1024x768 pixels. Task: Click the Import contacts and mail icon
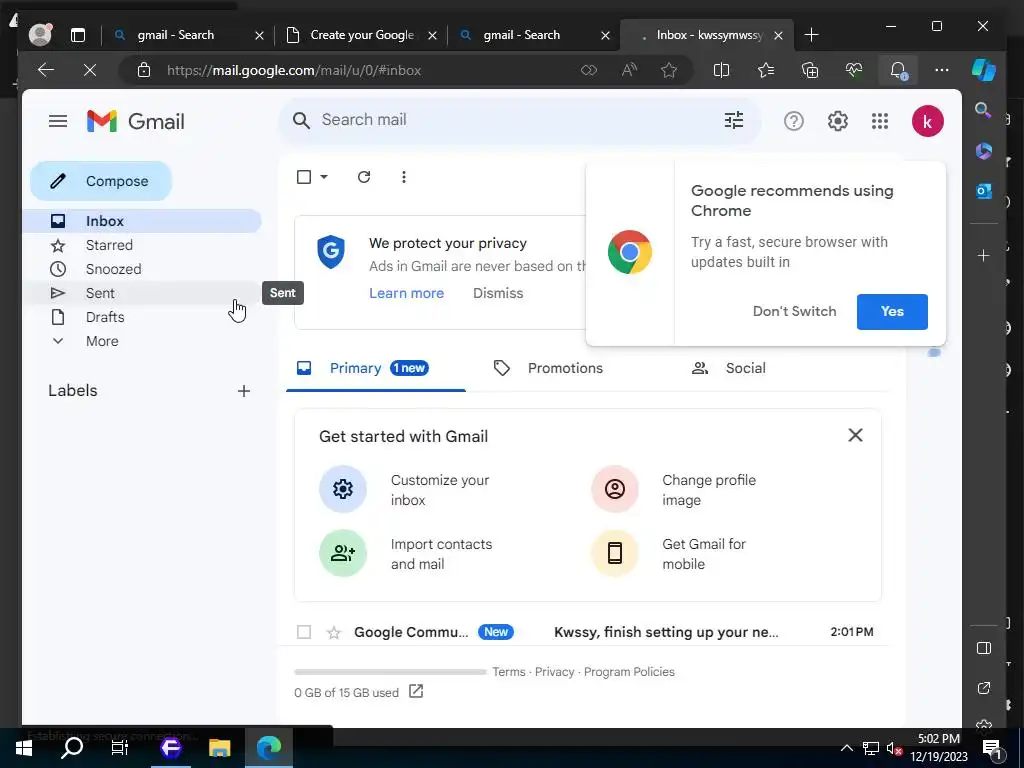[342, 554]
